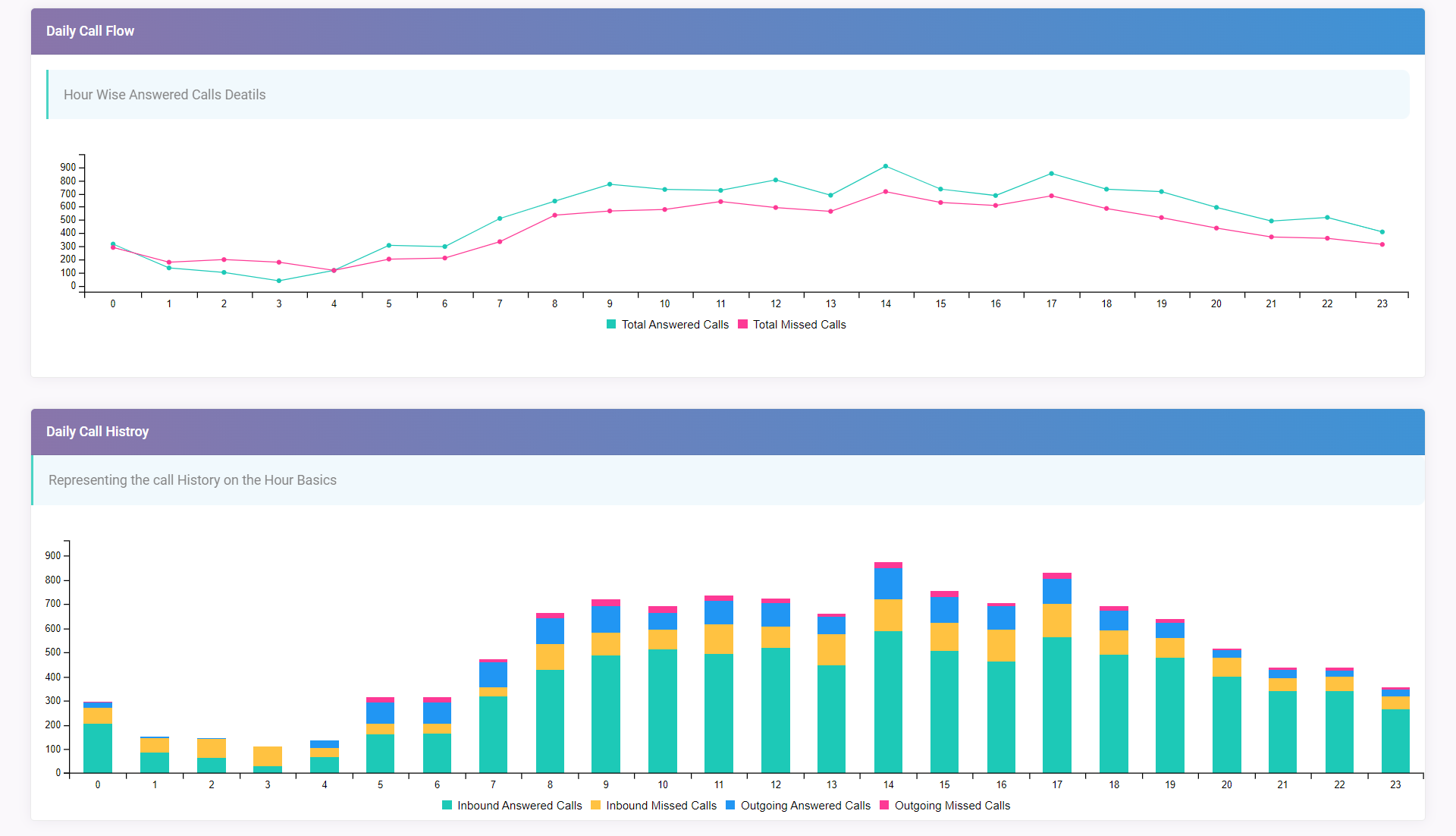The image size is (1456, 836).
Task: Click Inbound Missed Calls legend swatch
Action: coord(596,806)
